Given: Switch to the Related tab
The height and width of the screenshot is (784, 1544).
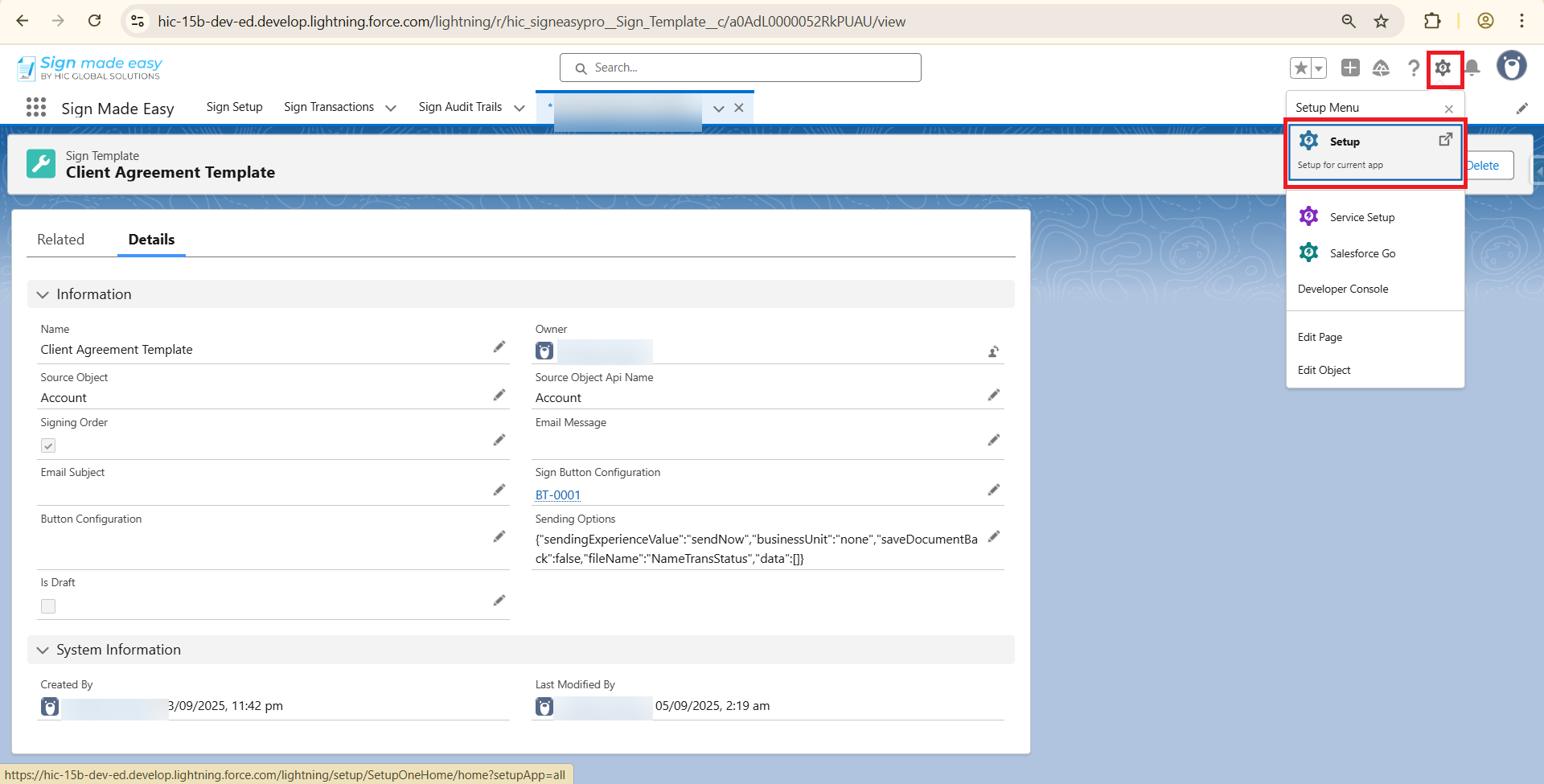Looking at the screenshot, I should (x=60, y=240).
